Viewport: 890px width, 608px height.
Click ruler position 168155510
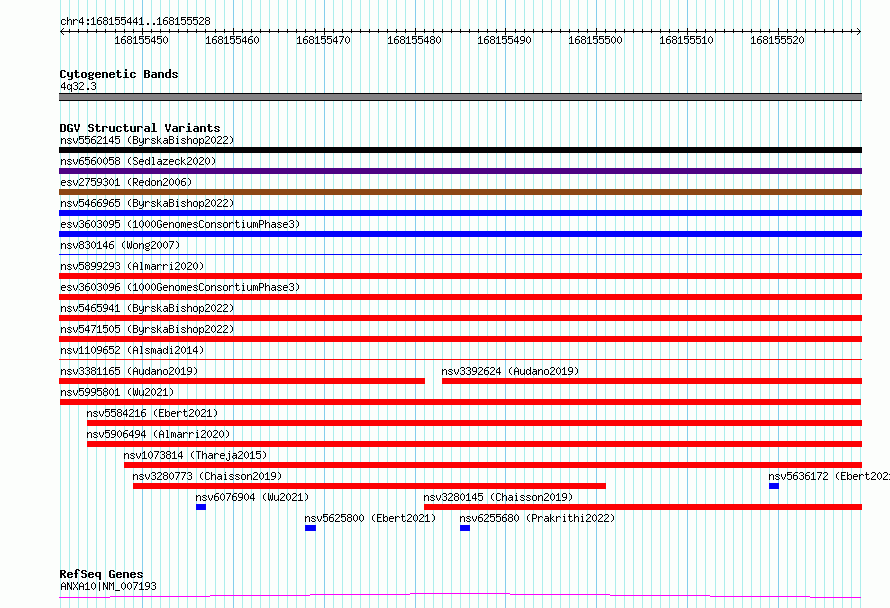coord(686,40)
